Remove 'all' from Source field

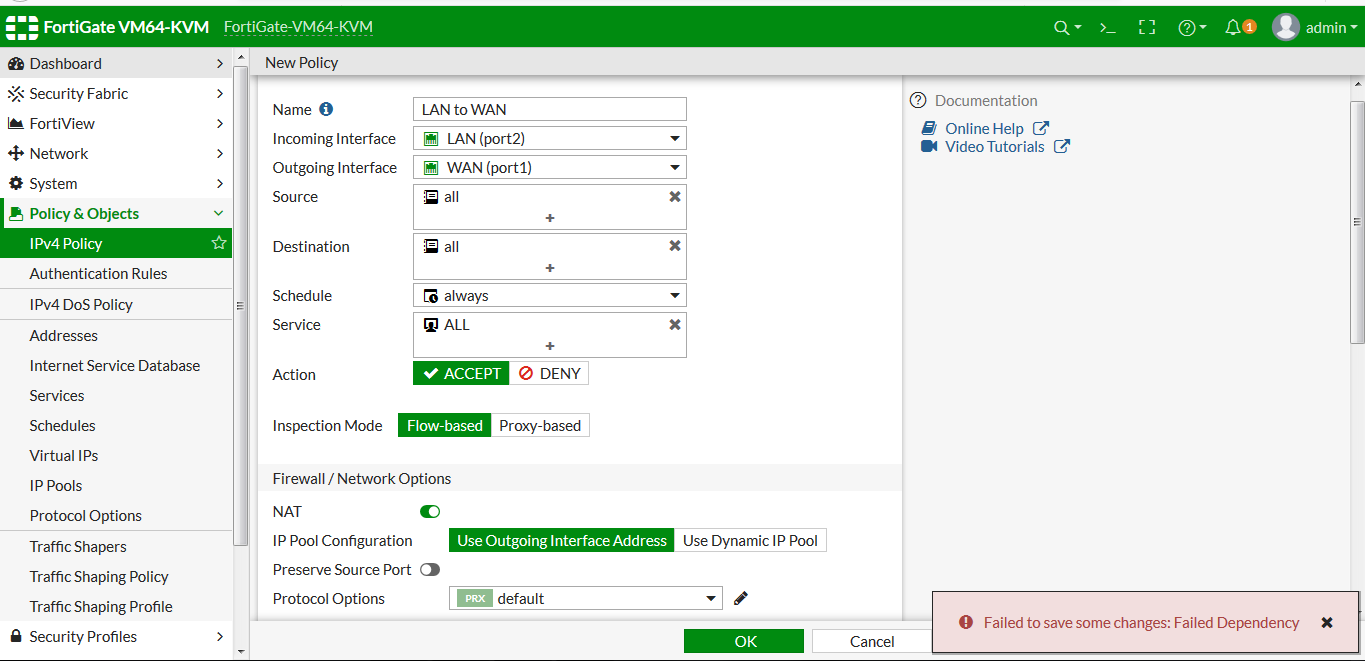click(675, 197)
